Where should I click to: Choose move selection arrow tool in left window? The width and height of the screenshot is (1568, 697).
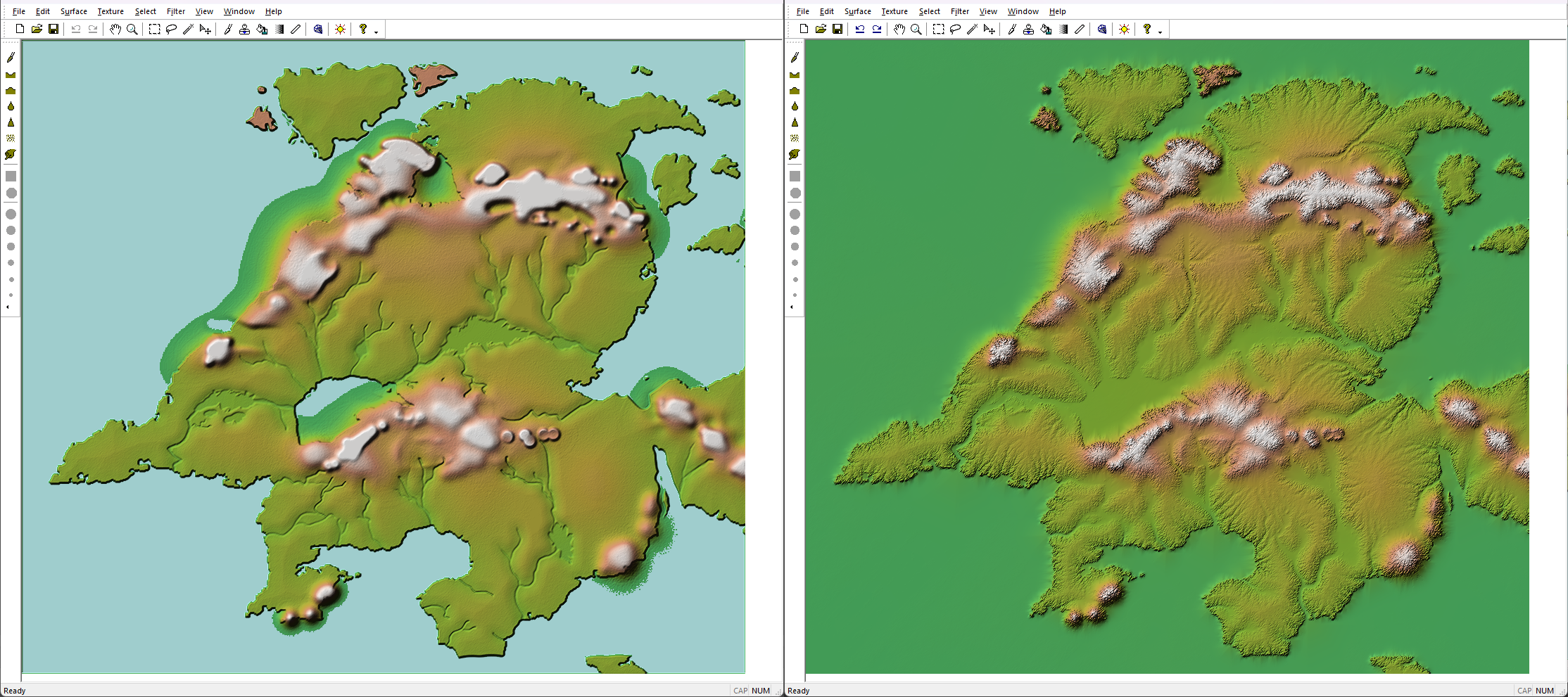[x=205, y=29]
